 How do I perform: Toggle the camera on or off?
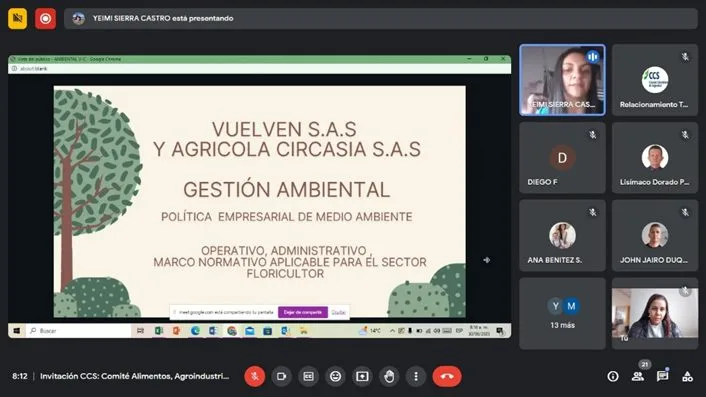click(x=281, y=376)
